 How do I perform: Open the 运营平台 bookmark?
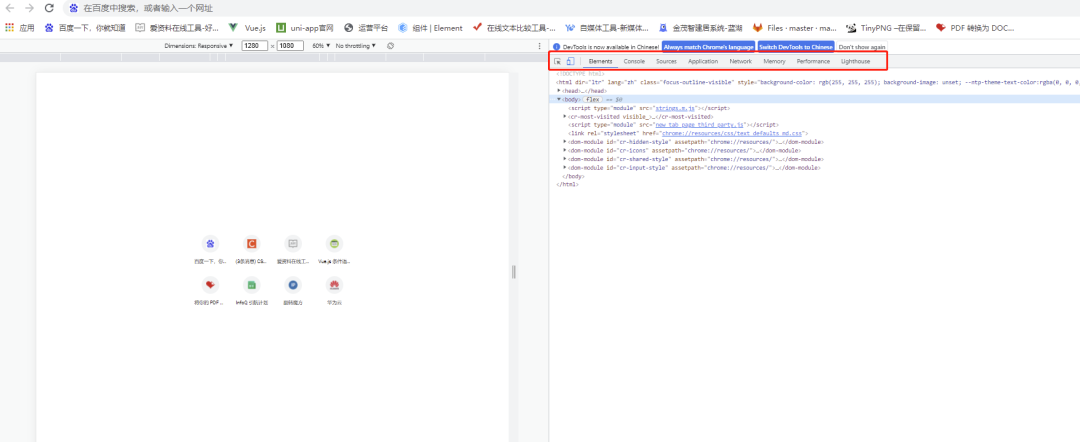pyautogui.click(x=366, y=28)
